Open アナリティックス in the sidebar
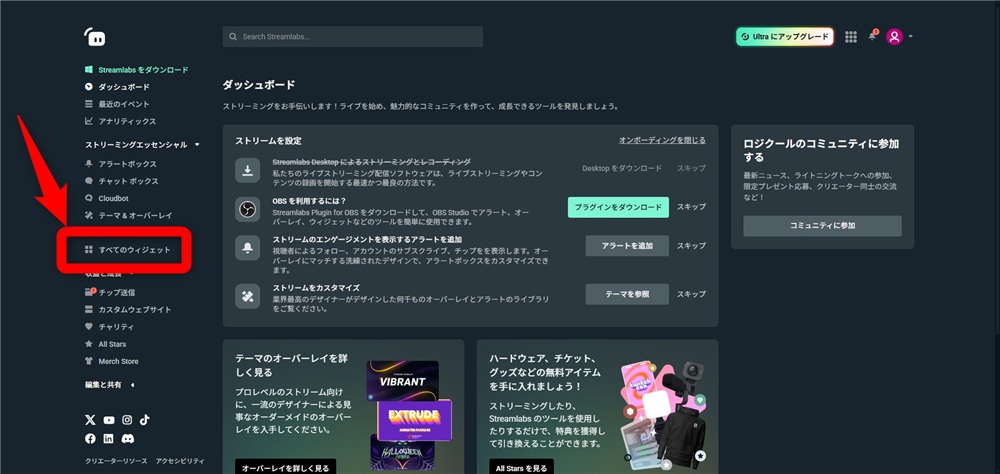1000x474 pixels. [x=128, y=121]
